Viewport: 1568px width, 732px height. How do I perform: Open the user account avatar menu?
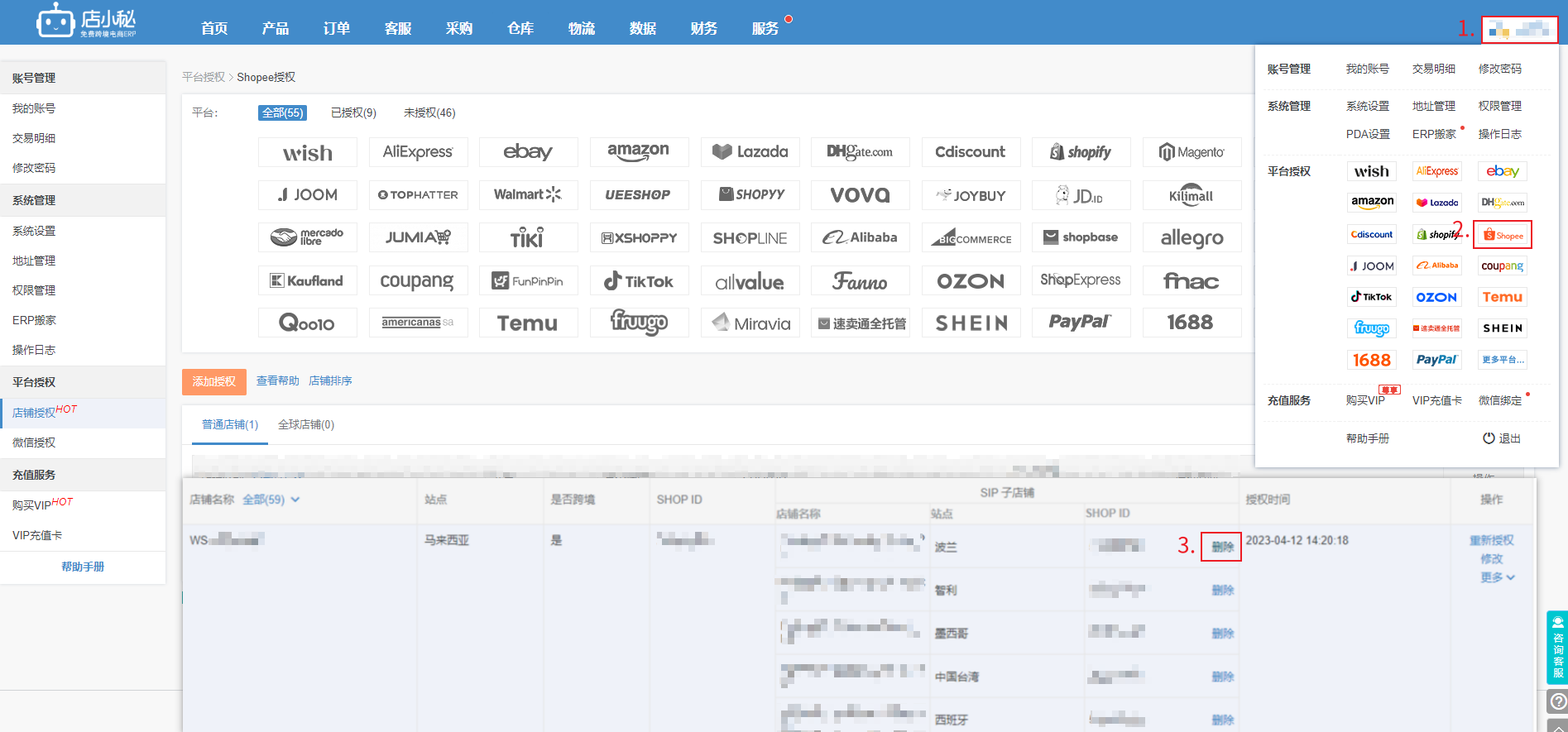[1519, 30]
